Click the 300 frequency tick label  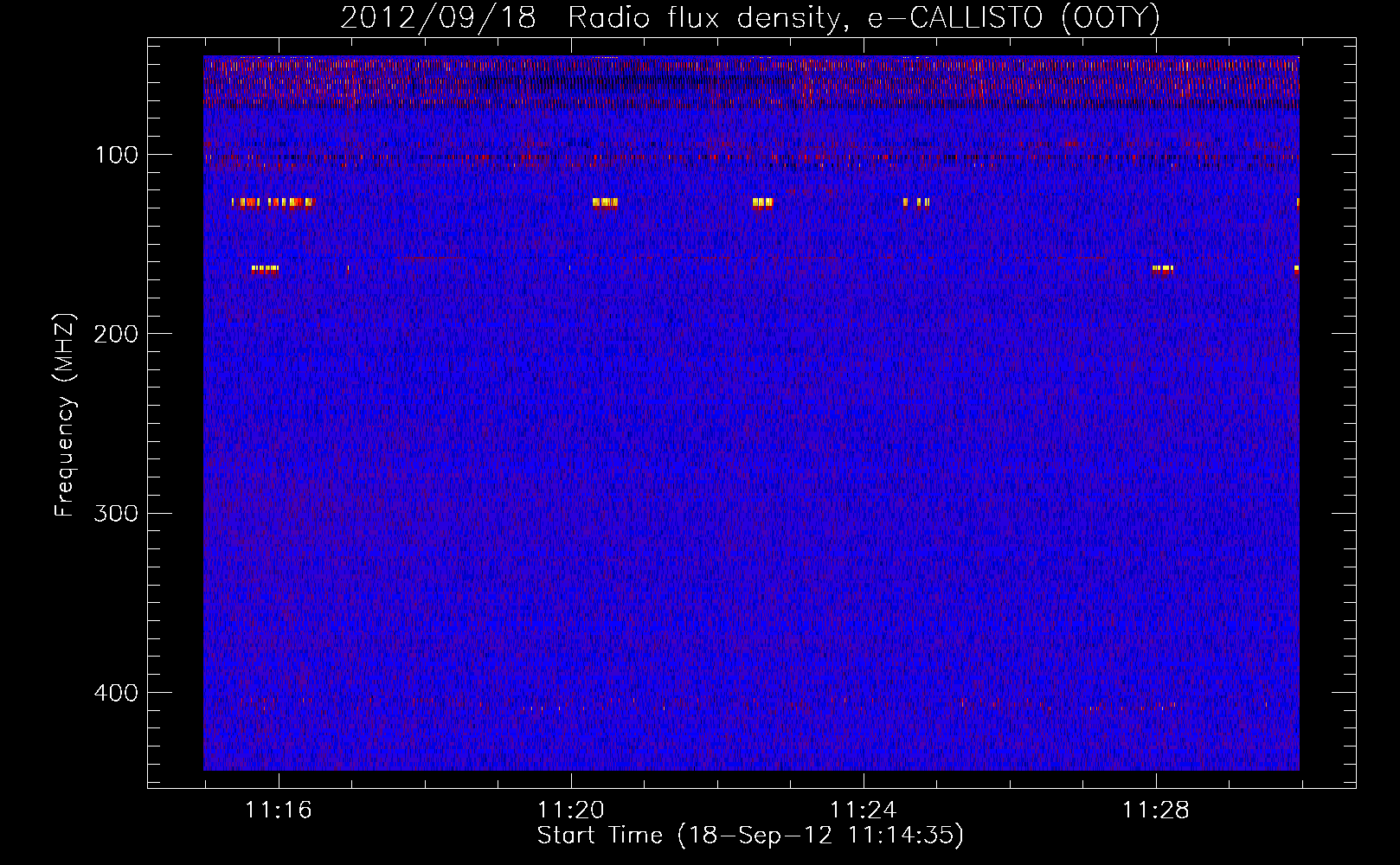(x=116, y=513)
